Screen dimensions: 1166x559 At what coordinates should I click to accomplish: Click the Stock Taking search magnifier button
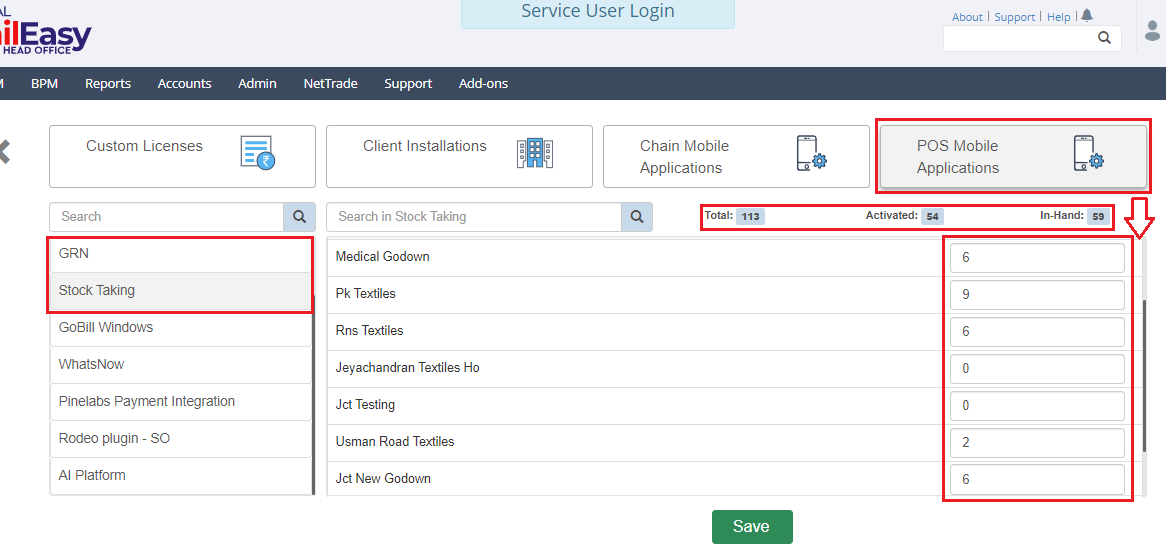(637, 216)
